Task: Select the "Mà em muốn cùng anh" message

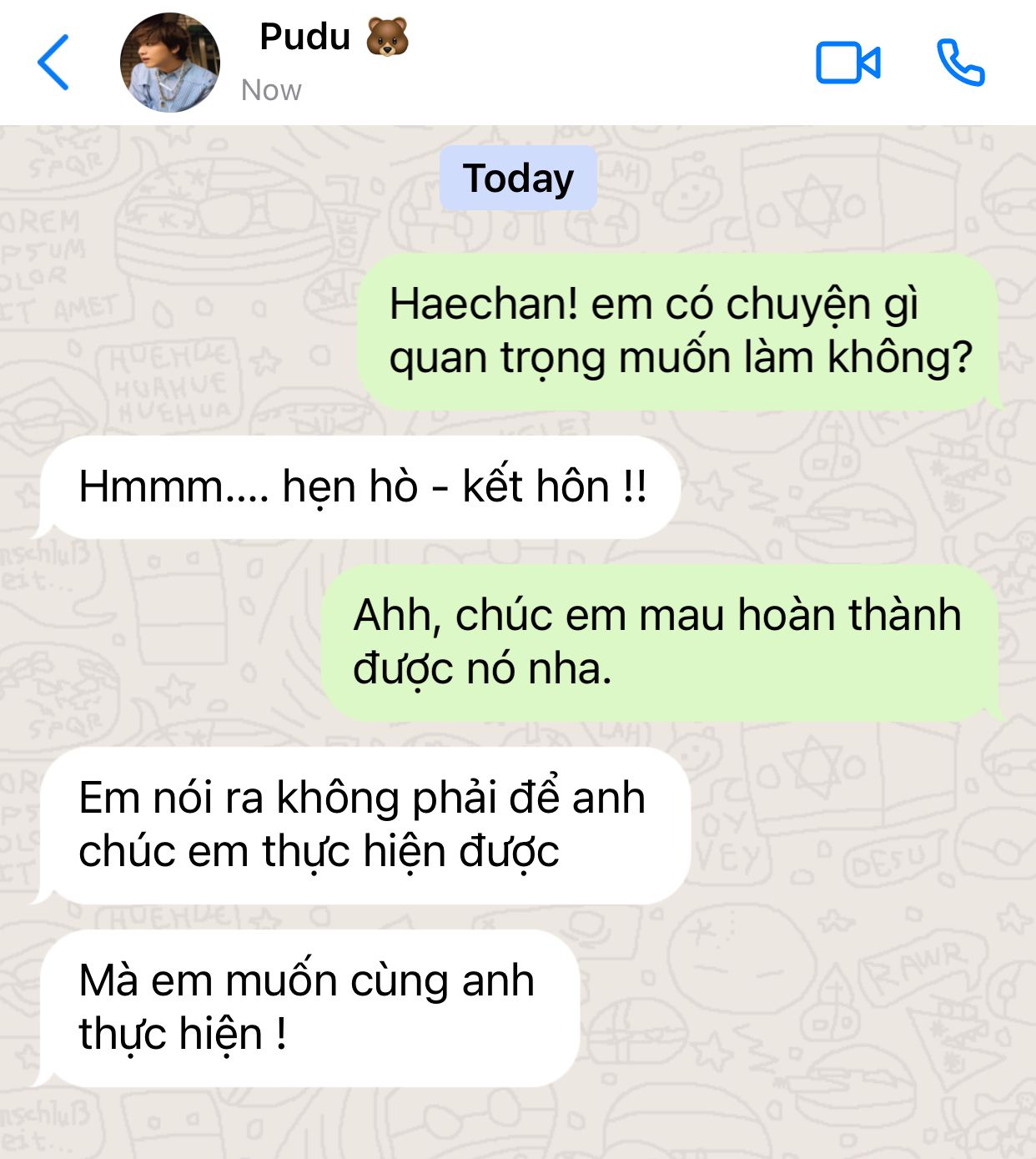Action: coord(306,1008)
